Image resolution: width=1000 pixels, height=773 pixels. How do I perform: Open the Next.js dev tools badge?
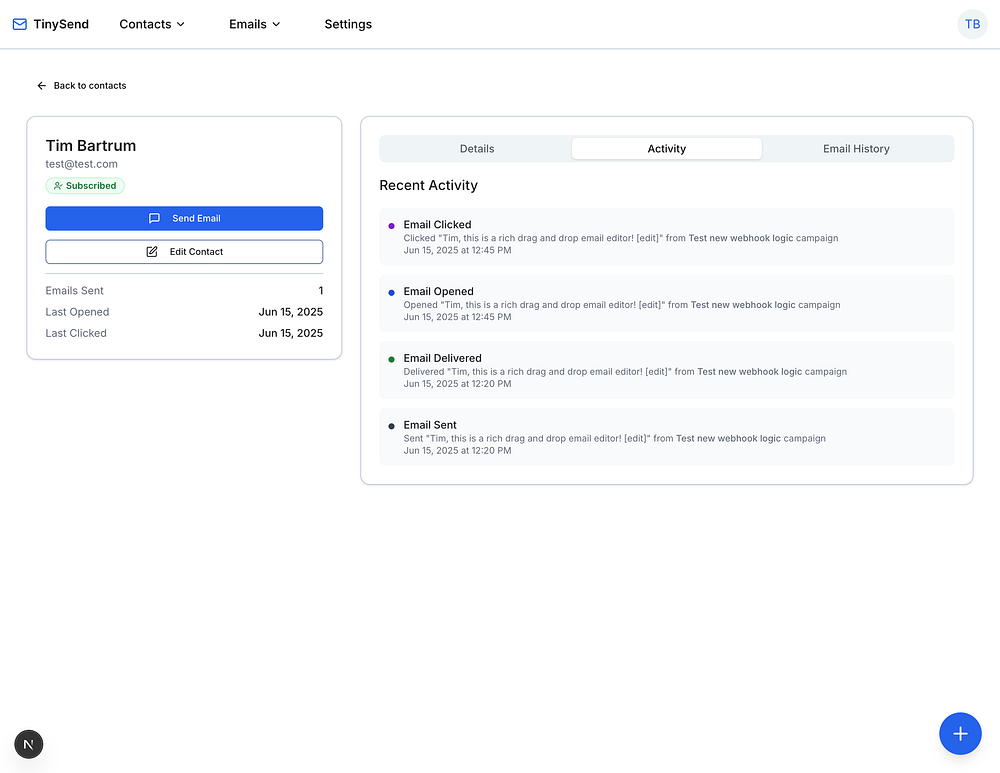pyautogui.click(x=29, y=744)
